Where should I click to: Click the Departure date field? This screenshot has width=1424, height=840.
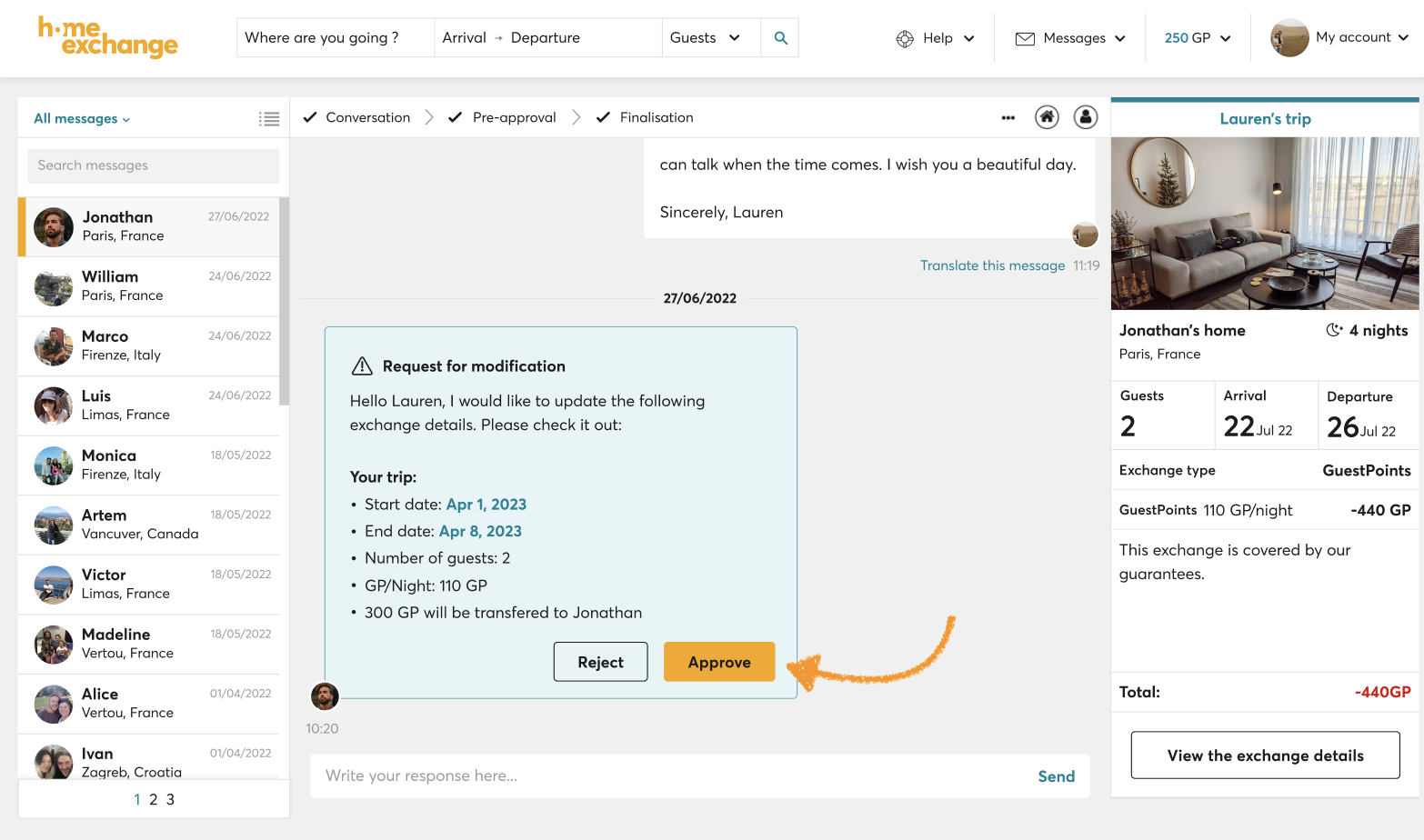(x=546, y=38)
